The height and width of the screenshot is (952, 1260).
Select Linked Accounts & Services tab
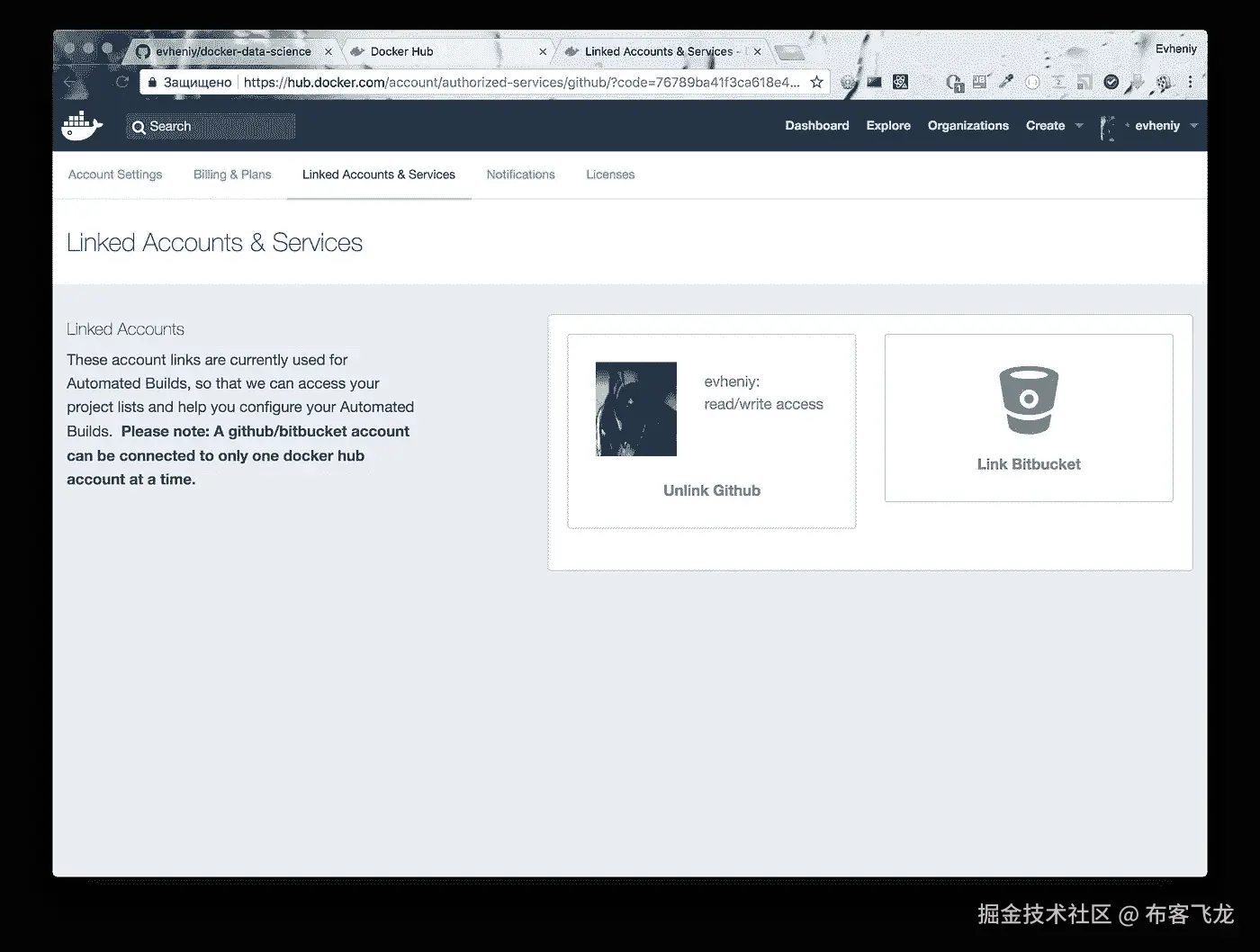(x=379, y=175)
